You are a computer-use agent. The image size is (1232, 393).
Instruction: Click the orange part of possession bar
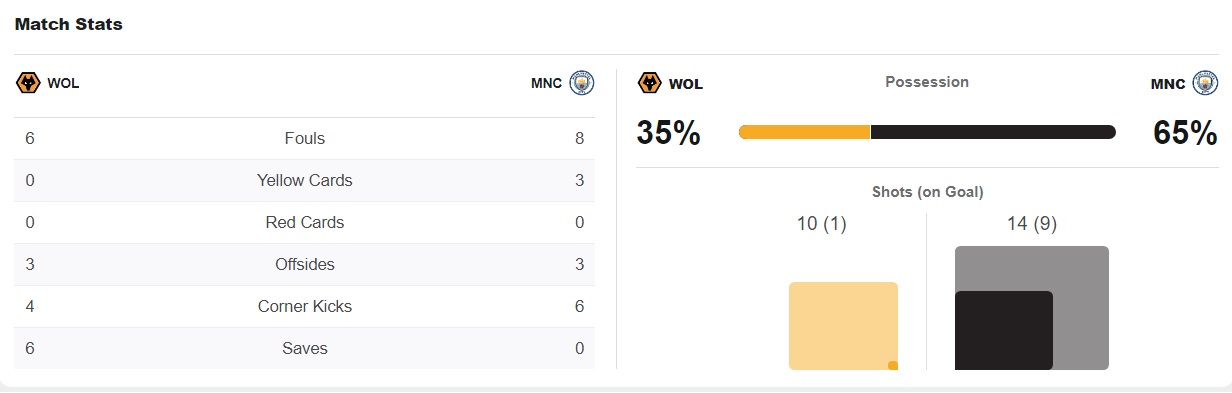804,132
